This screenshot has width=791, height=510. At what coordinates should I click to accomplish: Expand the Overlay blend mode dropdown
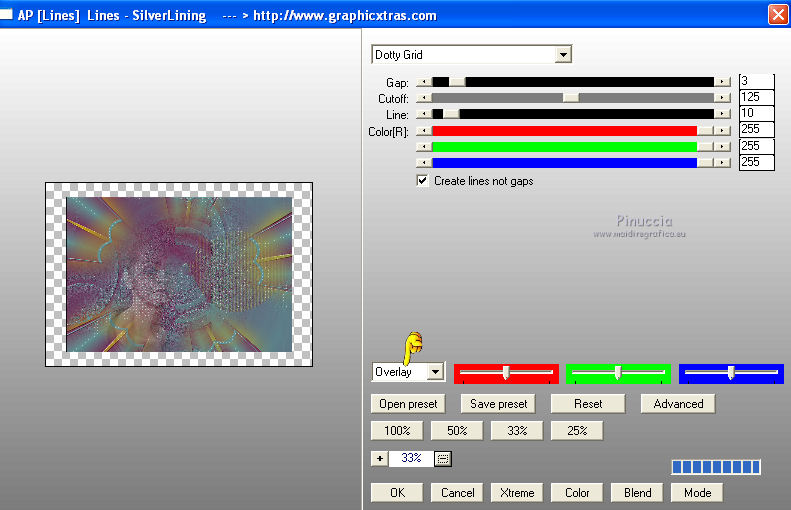pyautogui.click(x=434, y=372)
